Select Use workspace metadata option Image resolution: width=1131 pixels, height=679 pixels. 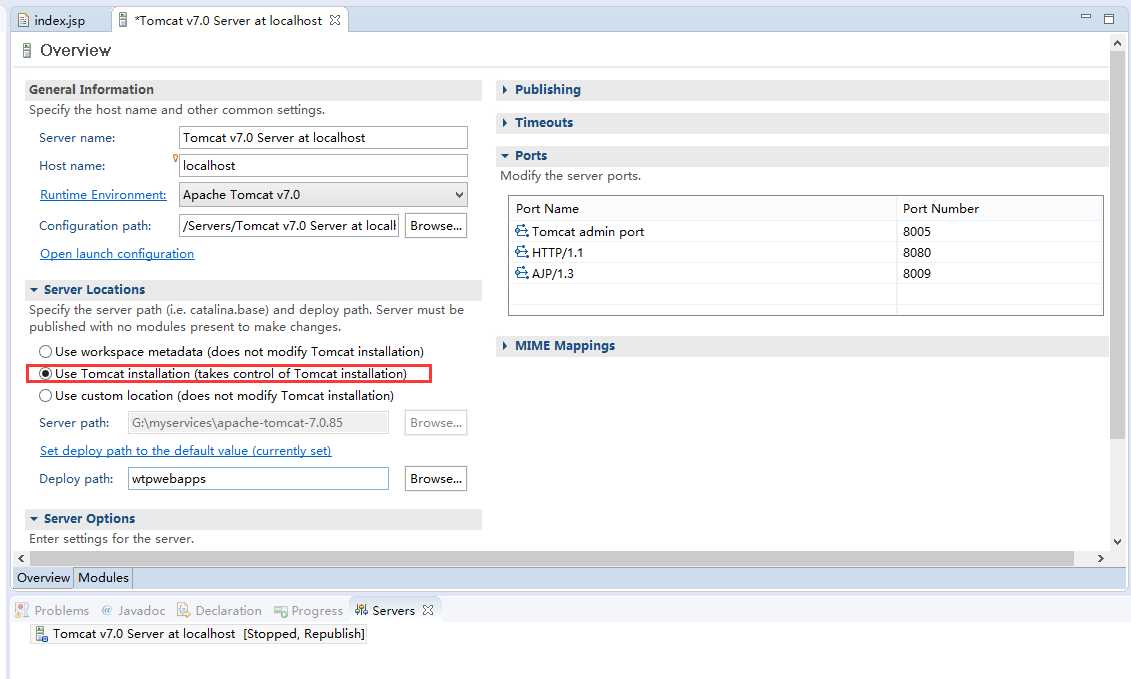coord(45,351)
